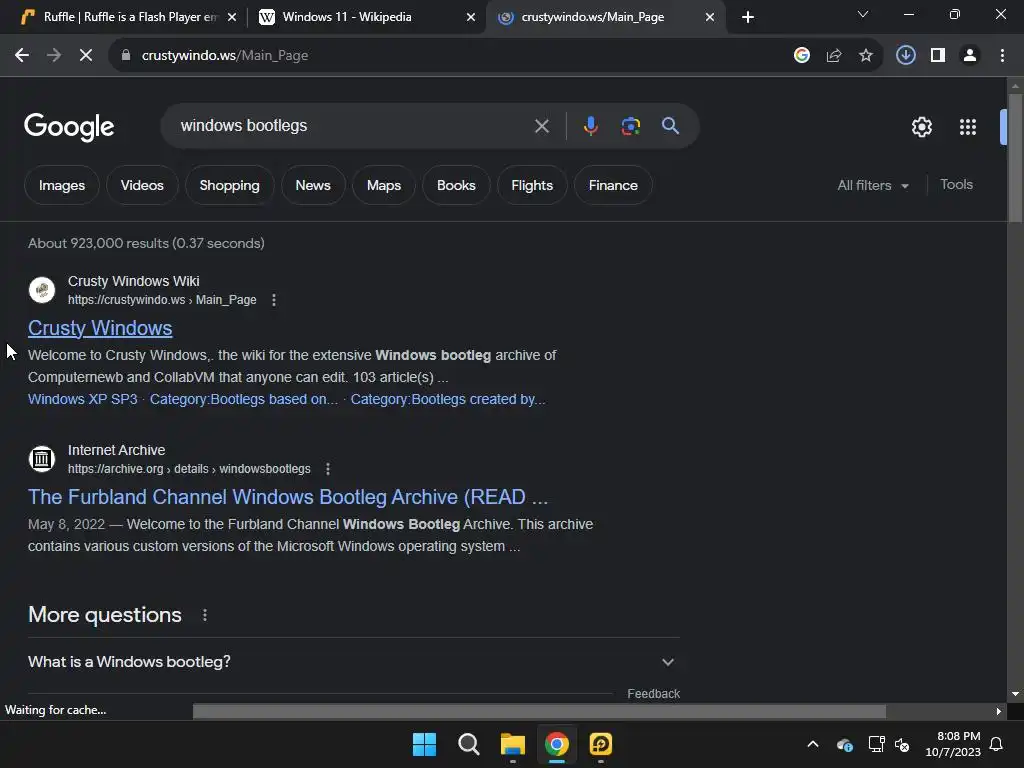Click the vertical scrollbar thumb

point(1015,157)
